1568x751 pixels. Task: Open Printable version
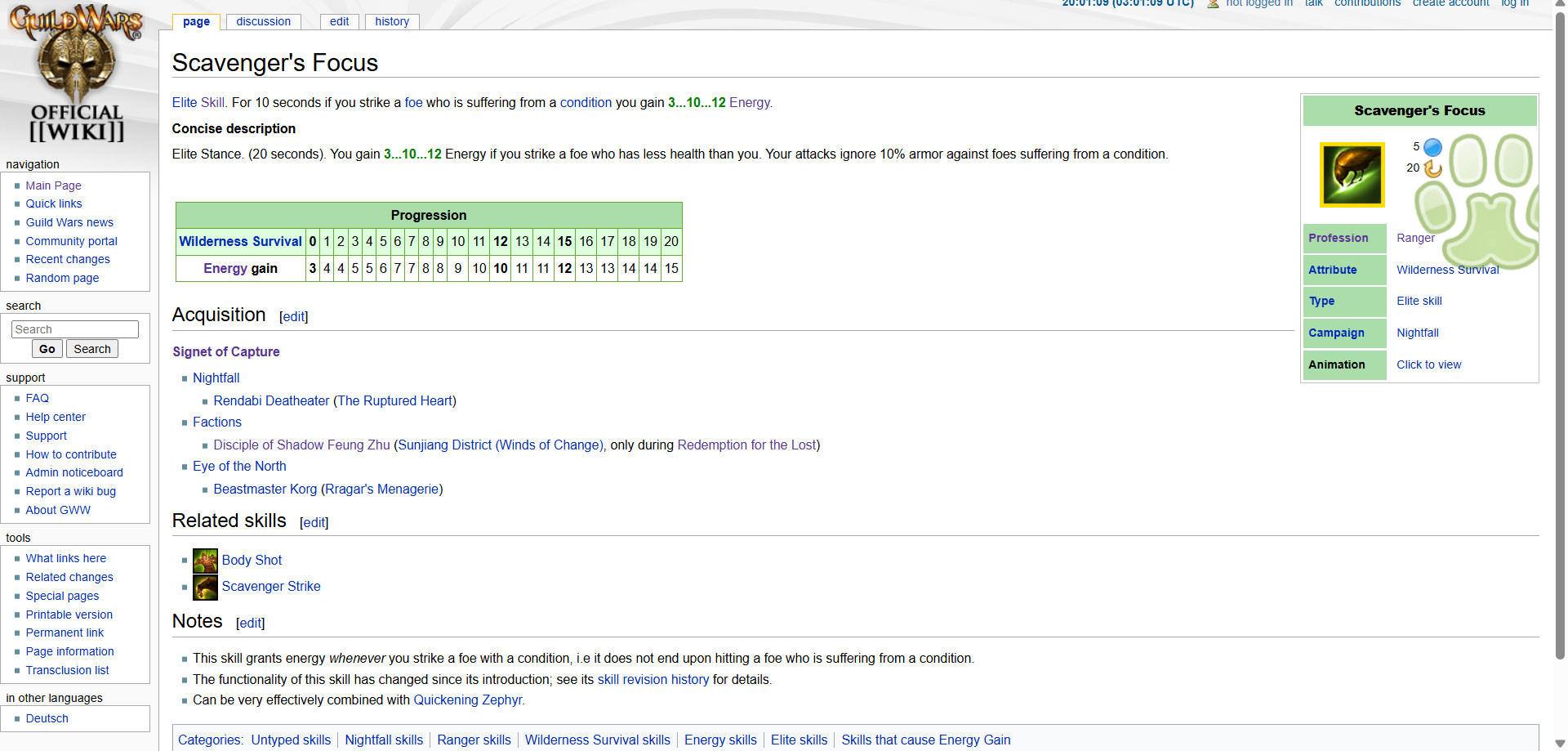pyautogui.click(x=69, y=615)
